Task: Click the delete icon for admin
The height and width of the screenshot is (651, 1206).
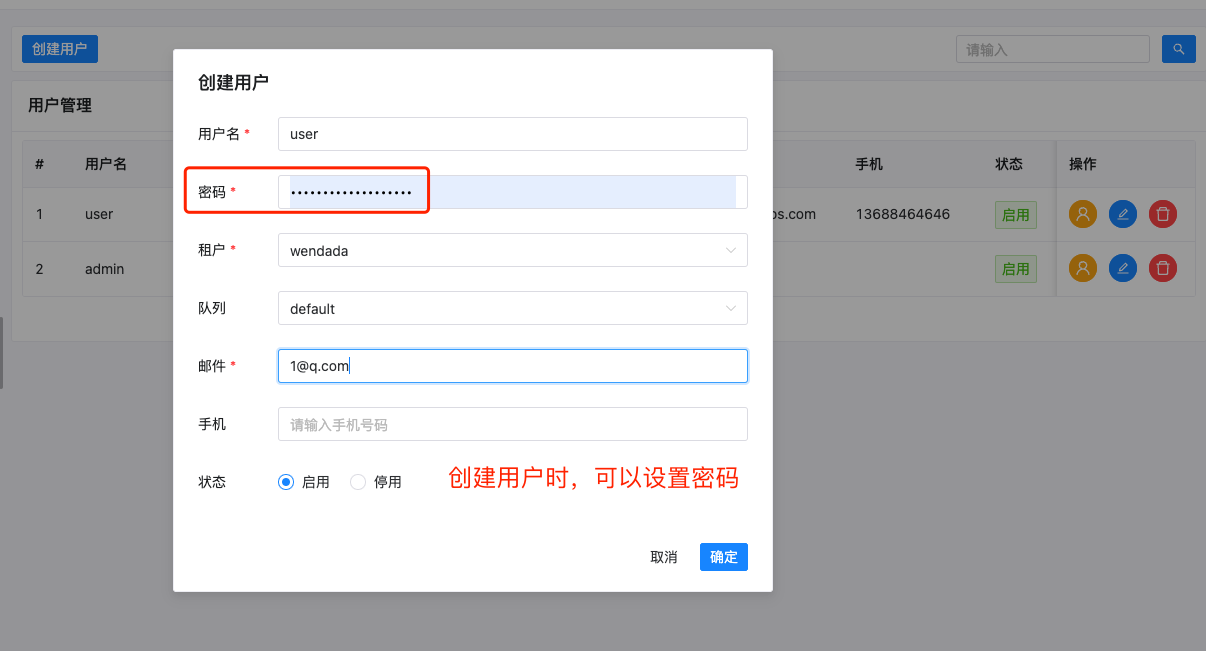Action: 1162,268
